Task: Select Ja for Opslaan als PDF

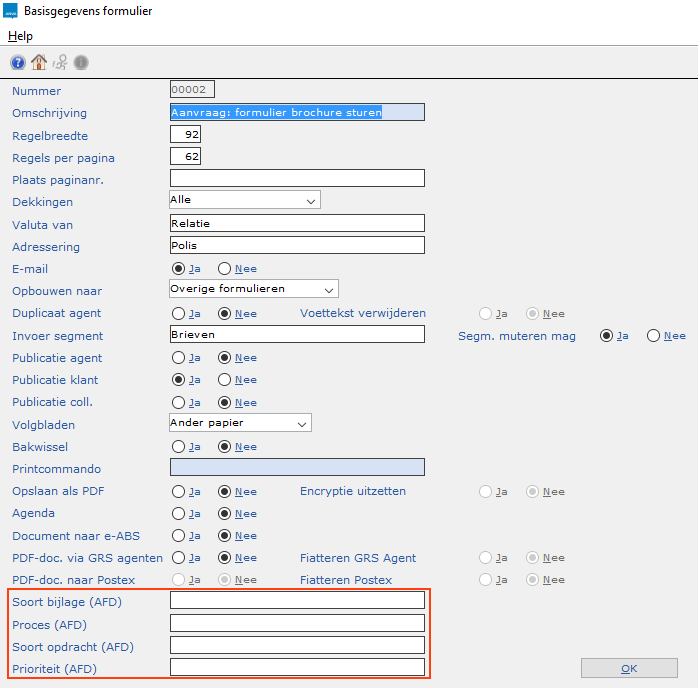Action: (x=179, y=492)
